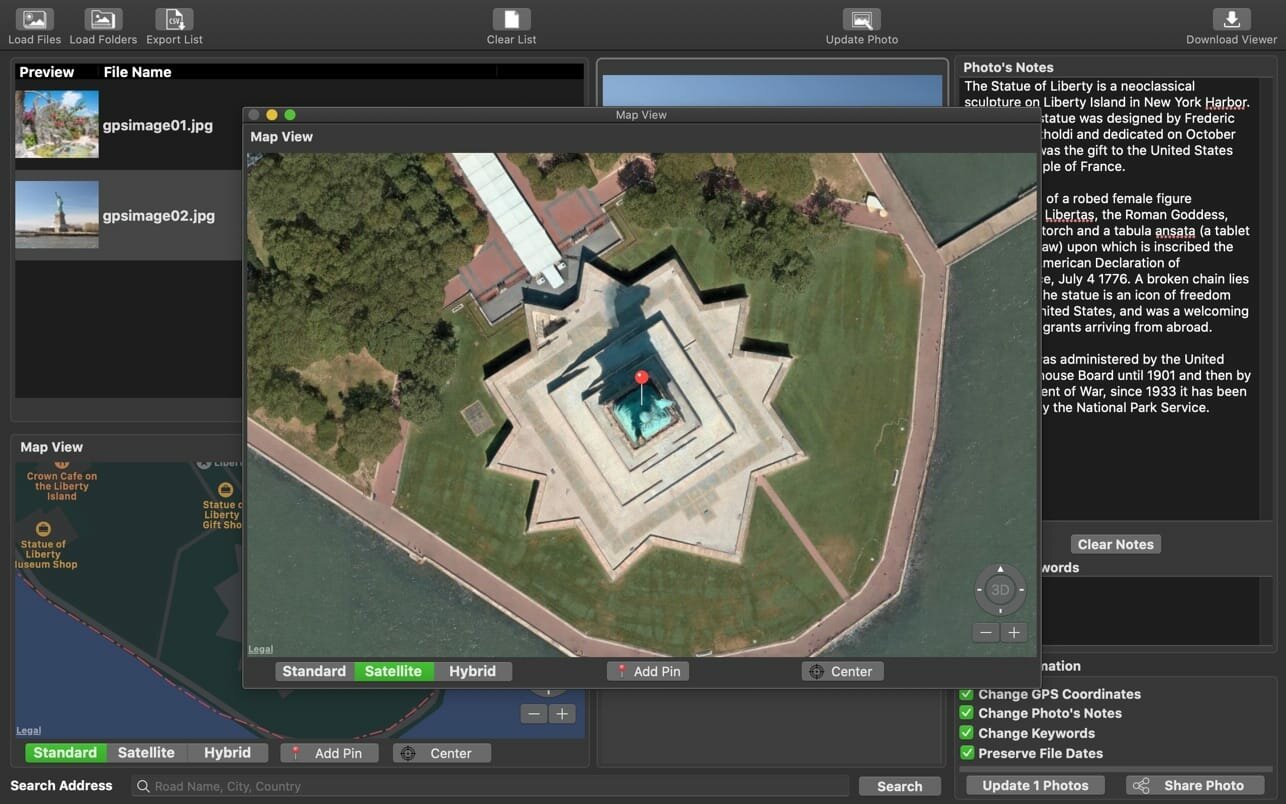Viewport: 1286px width, 804px height.
Task: Click the Update 1 Photos button
Action: (1035, 785)
